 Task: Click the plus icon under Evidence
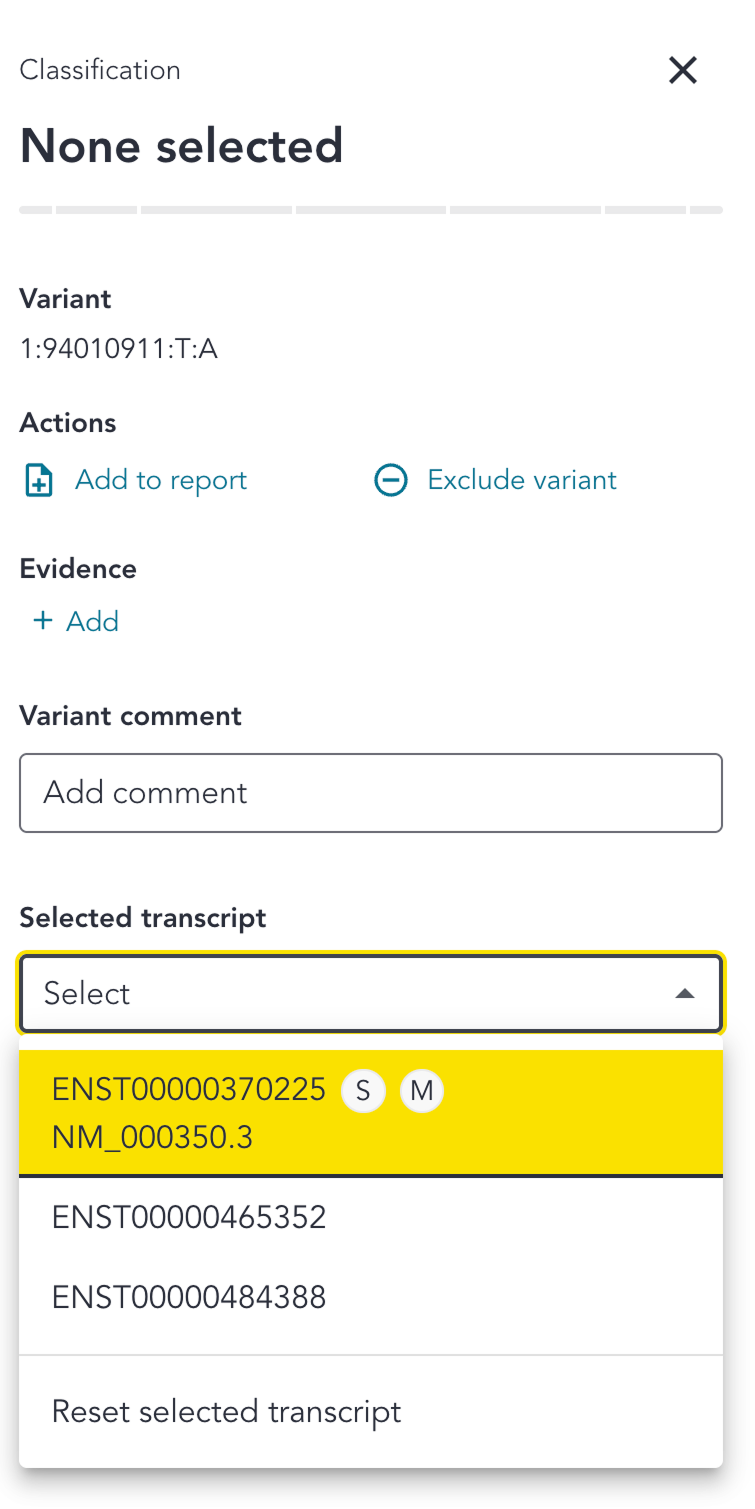(x=42, y=621)
